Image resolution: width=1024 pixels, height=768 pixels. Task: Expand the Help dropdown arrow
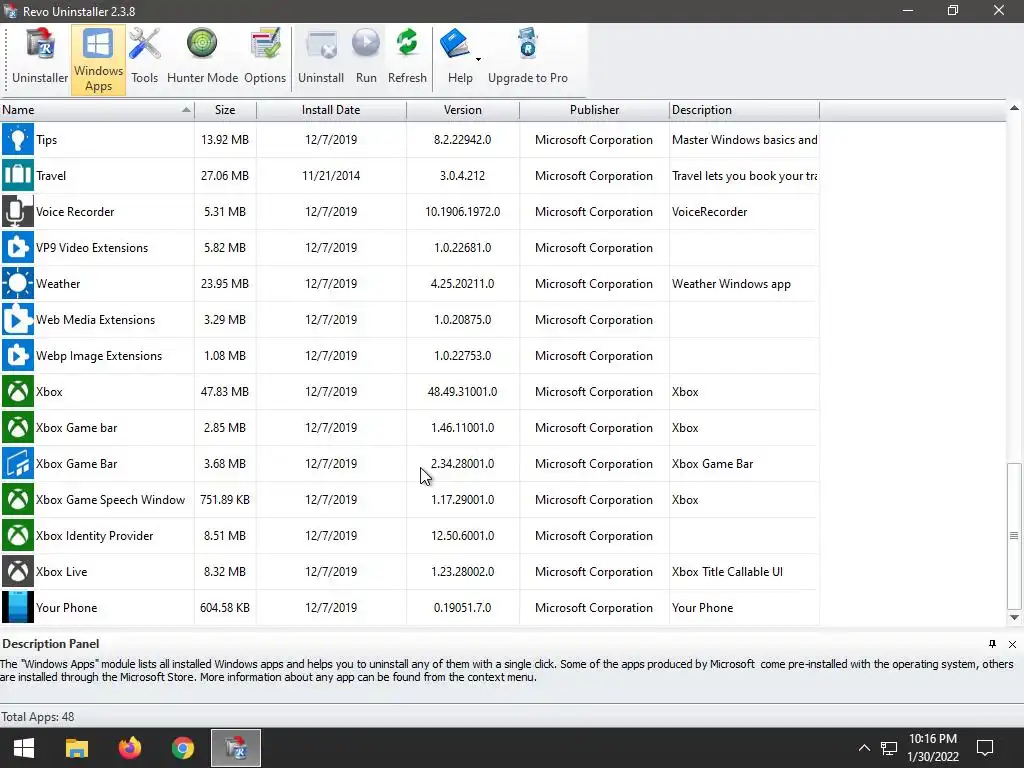tap(478, 59)
